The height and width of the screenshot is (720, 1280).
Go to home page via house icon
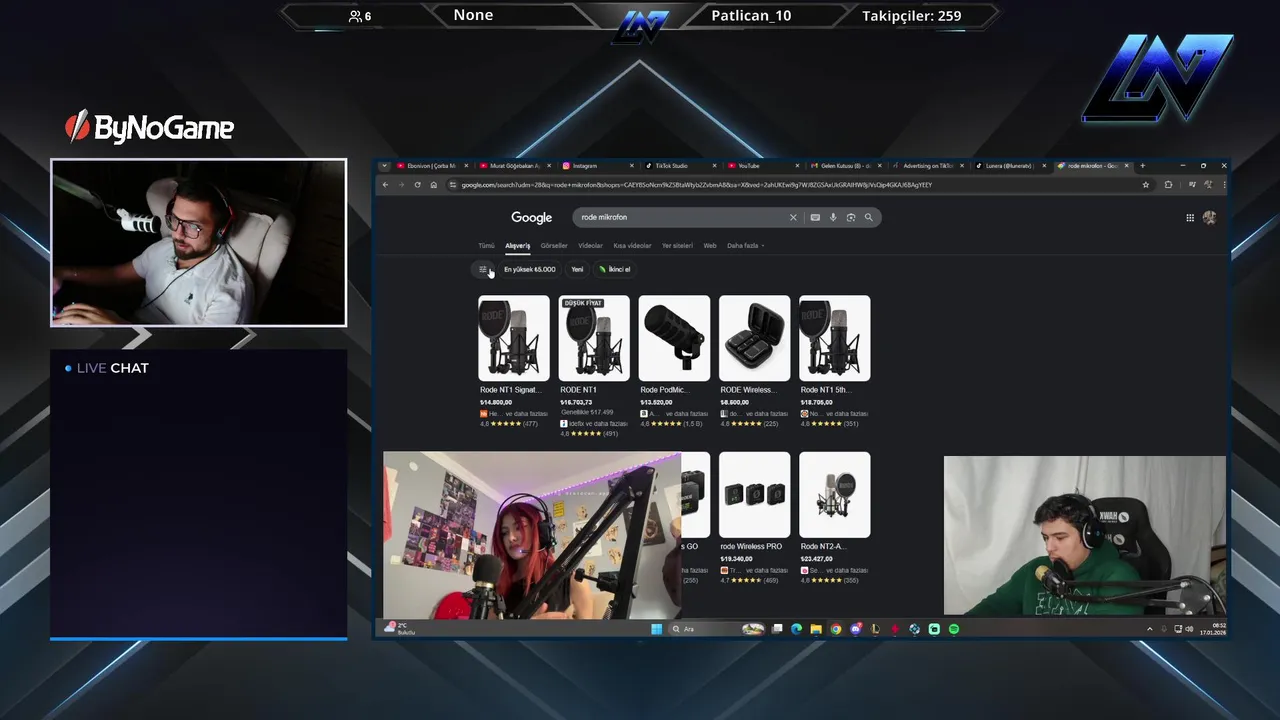pyautogui.click(x=433, y=185)
